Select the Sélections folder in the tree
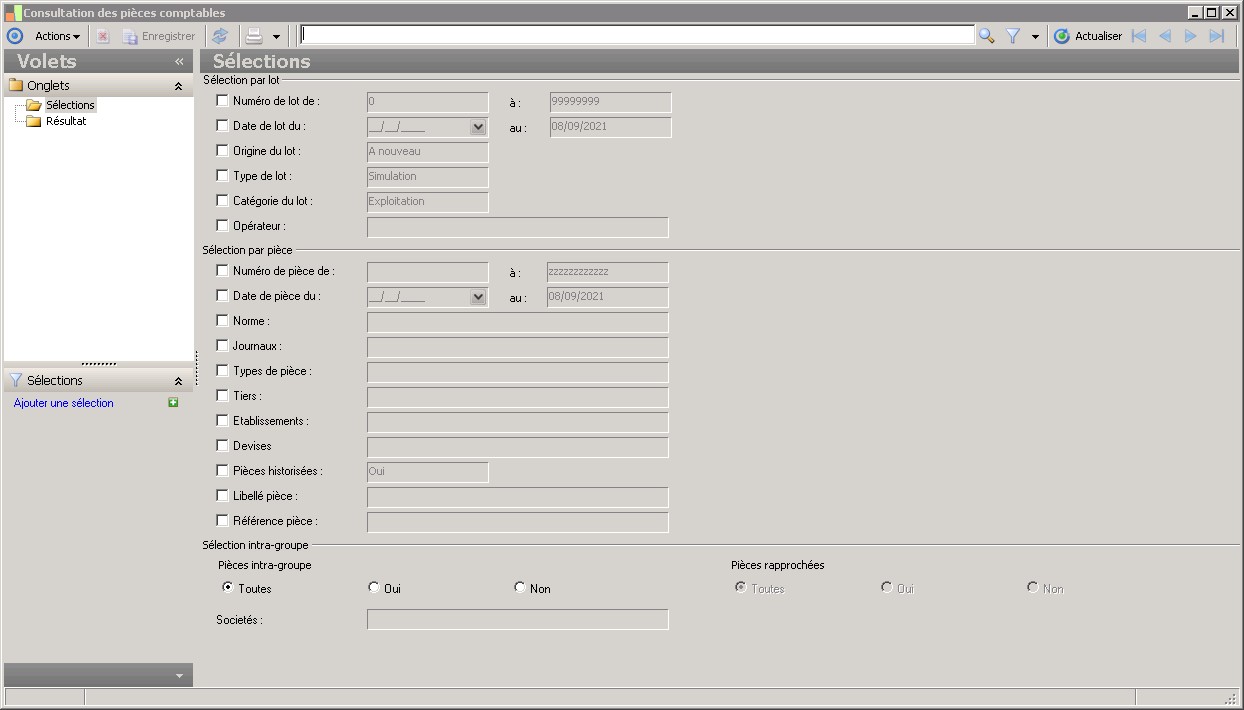 (x=70, y=105)
